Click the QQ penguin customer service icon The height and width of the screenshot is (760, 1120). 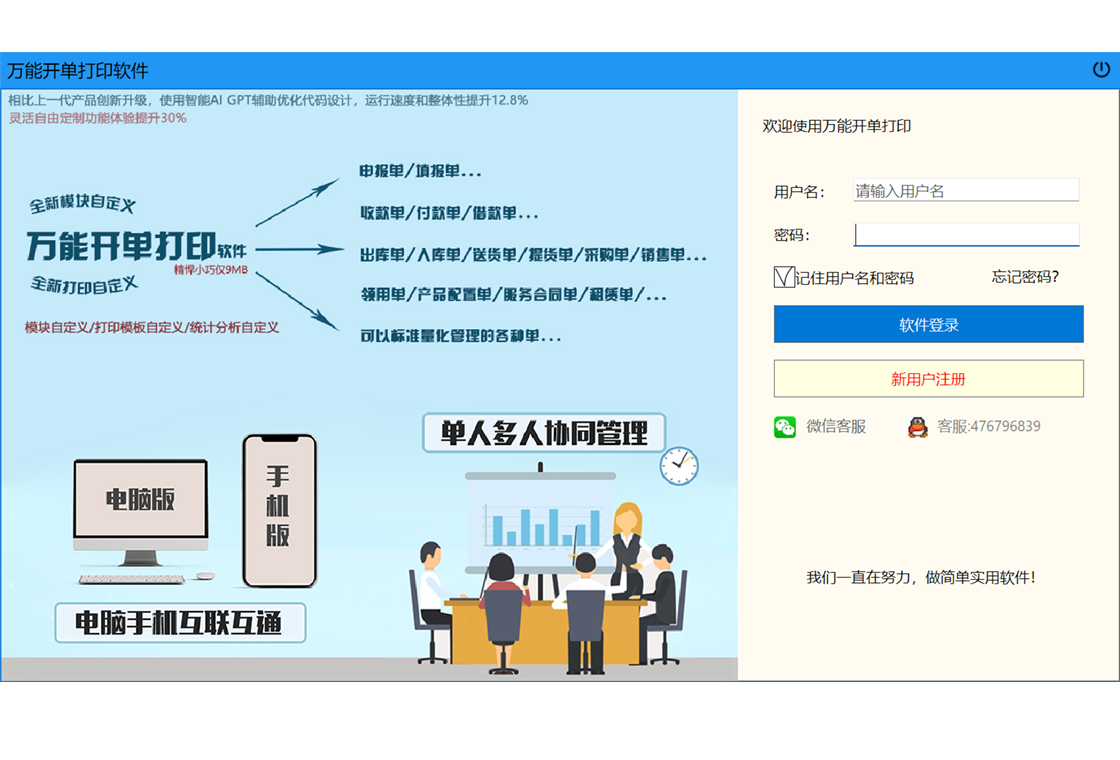(x=917, y=426)
